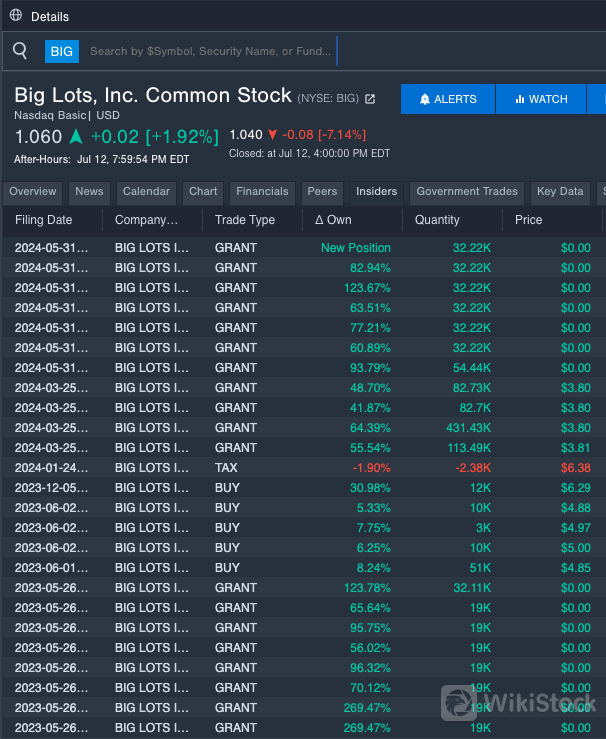Open the Government Trades tab
The image size is (606, 739).
point(467,192)
